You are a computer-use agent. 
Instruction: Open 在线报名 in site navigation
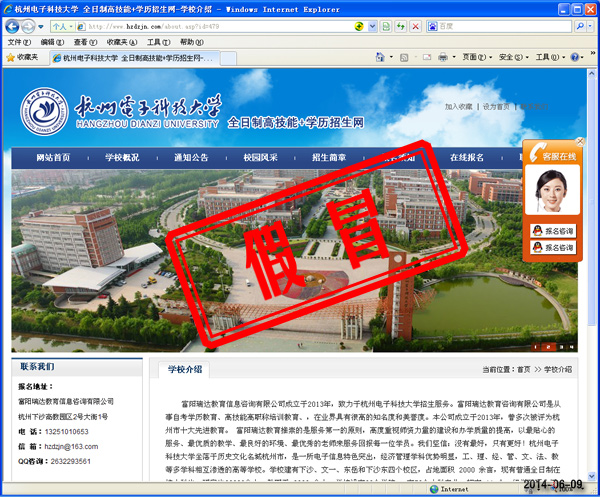coord(467,158)
